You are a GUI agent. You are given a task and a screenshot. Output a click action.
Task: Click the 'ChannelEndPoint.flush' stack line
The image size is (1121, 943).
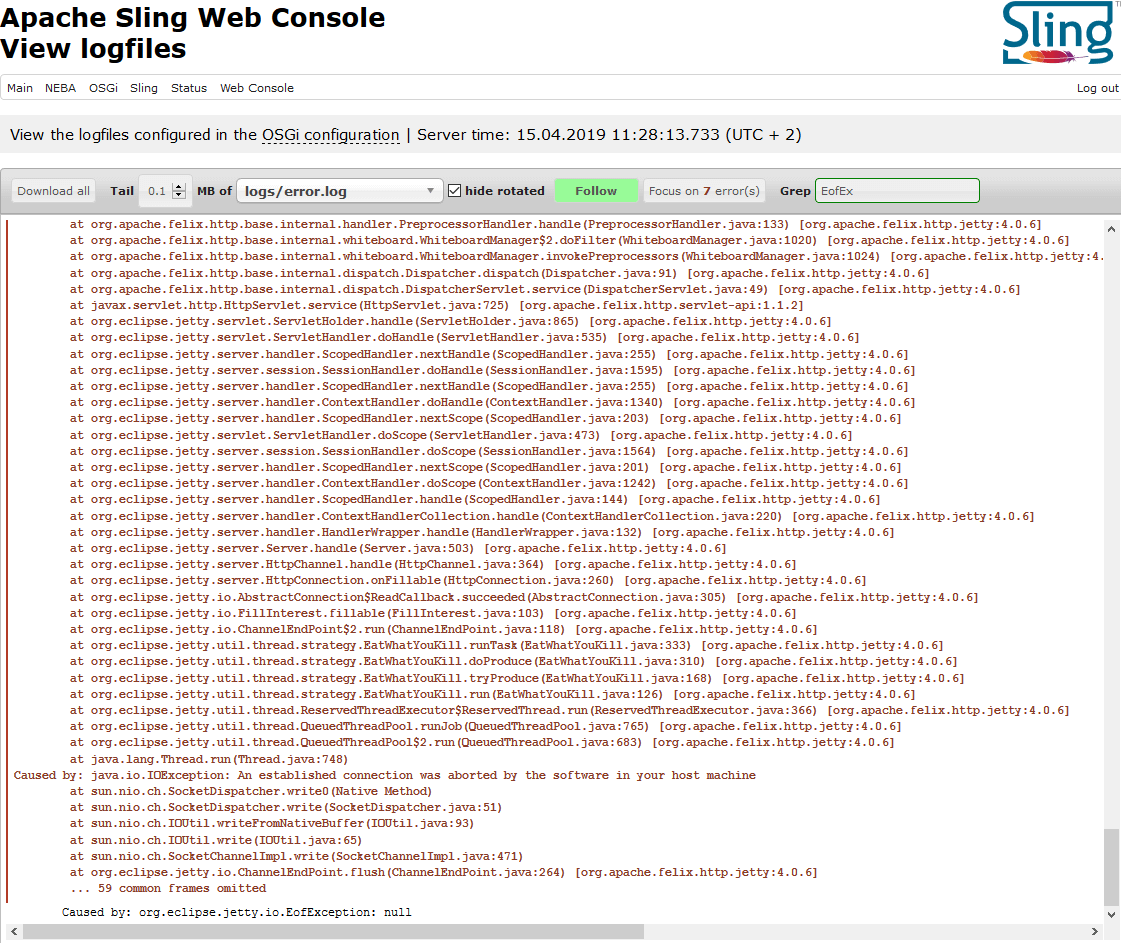[443, 873]
